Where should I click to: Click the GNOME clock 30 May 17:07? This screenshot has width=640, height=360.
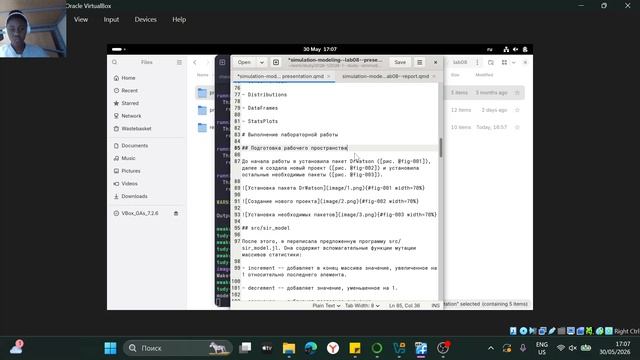tap(320, 49)
